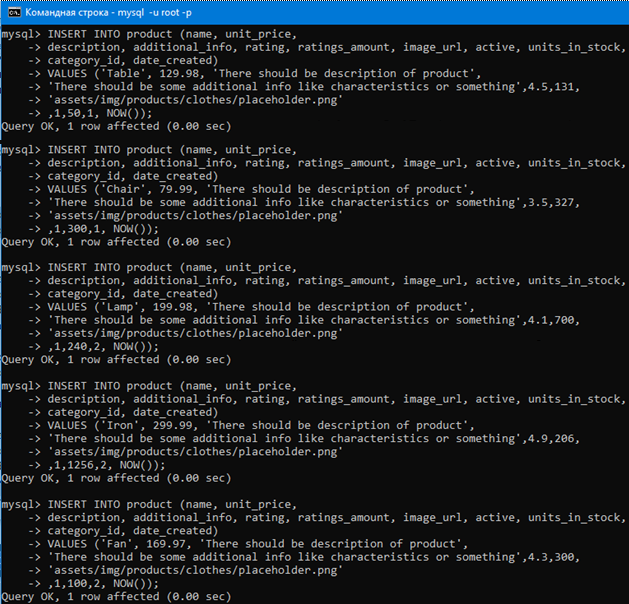Click the placeholder.png path in the Fan insert
The image size is (629, 604).
[x=195, y=570]
